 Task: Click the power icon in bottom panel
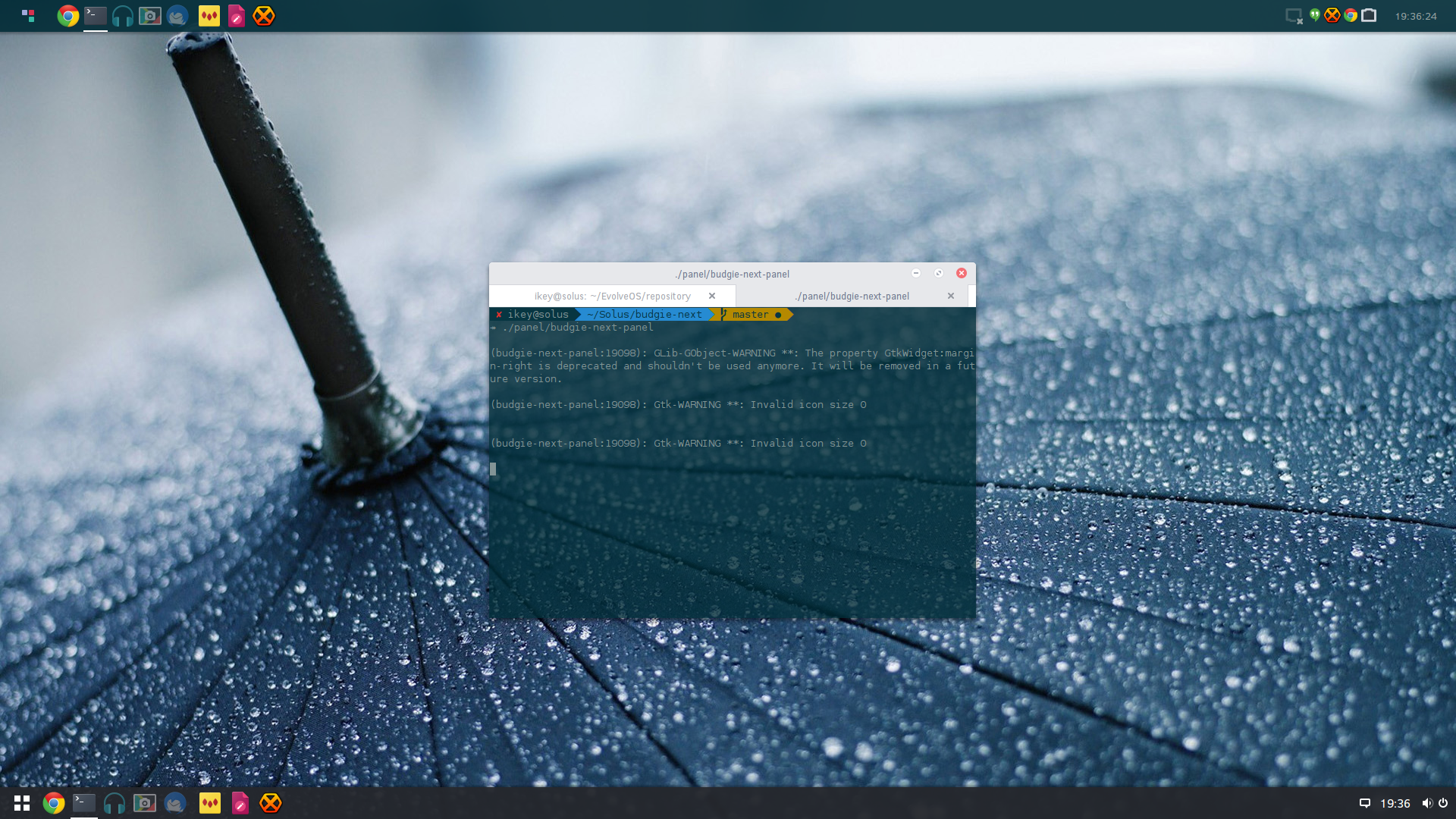(1443, 803)
